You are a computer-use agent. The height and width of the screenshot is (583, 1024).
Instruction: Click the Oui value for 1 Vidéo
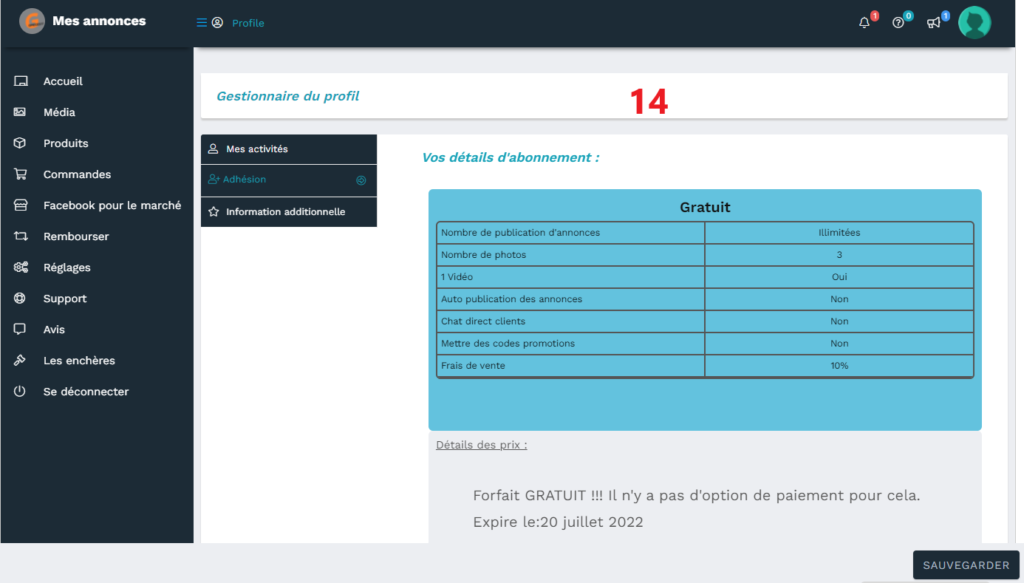839,277
